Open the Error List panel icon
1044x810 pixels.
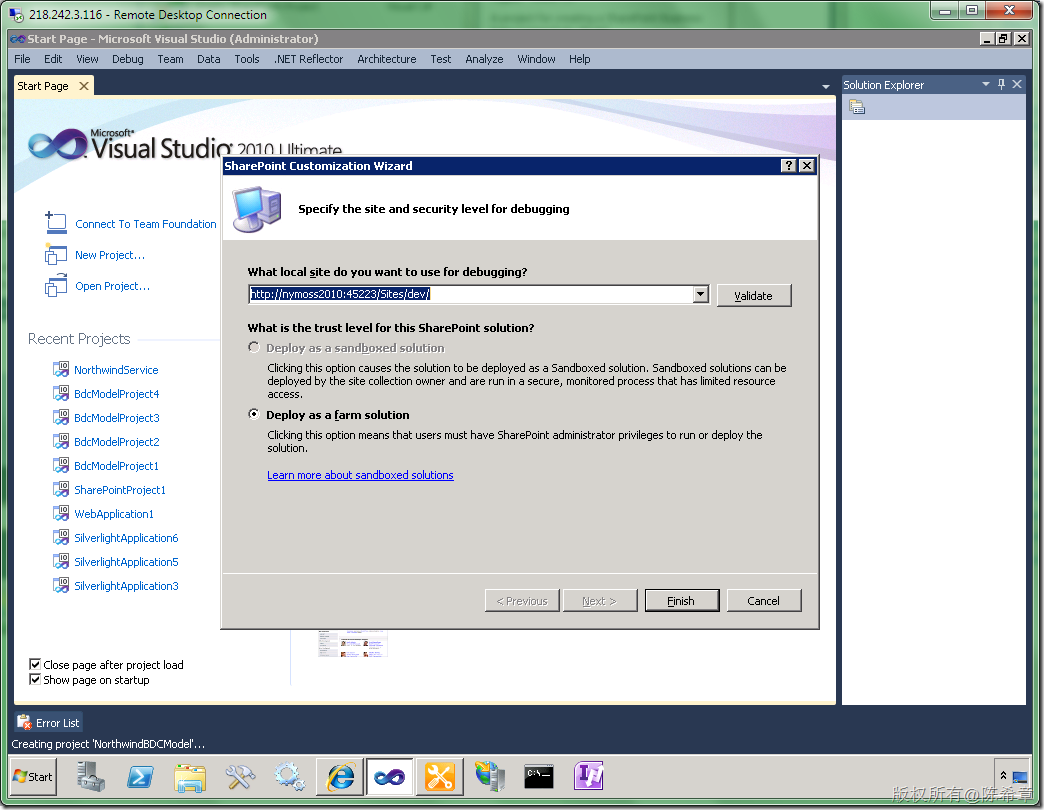pos(24,722)
